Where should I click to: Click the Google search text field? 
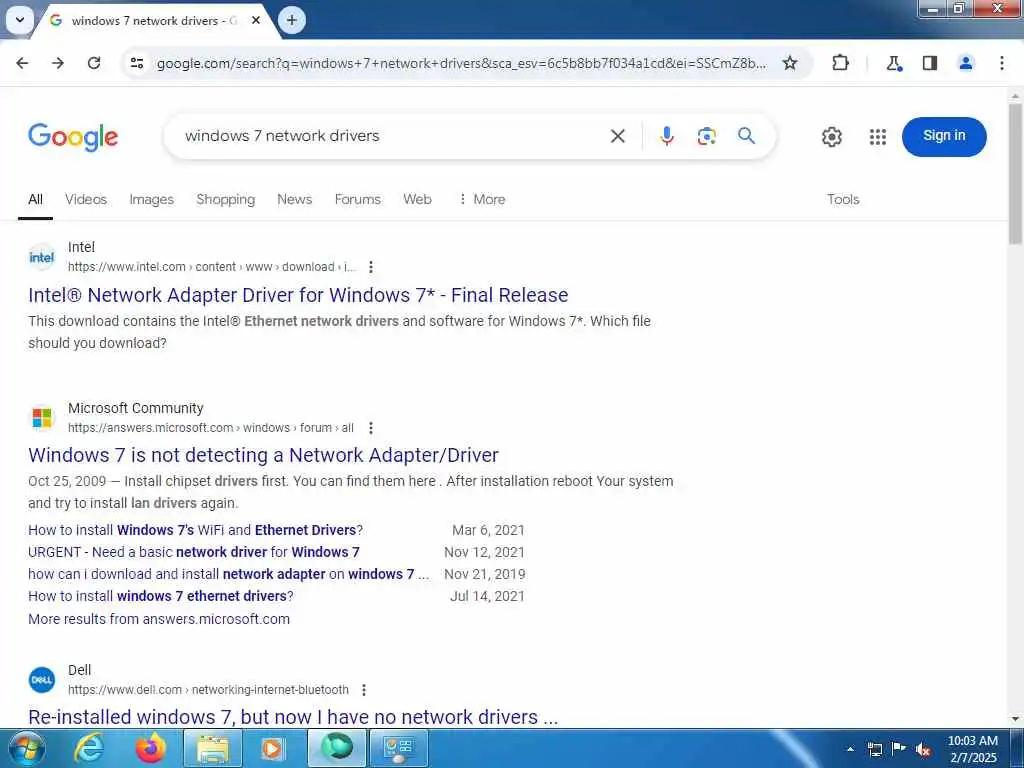click(392, 136)
